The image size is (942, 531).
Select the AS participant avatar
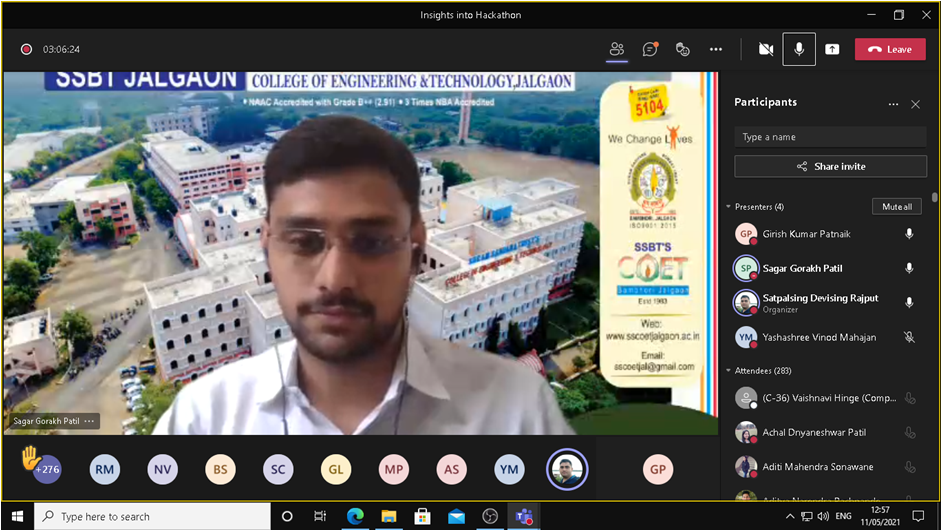coord(452,470)
